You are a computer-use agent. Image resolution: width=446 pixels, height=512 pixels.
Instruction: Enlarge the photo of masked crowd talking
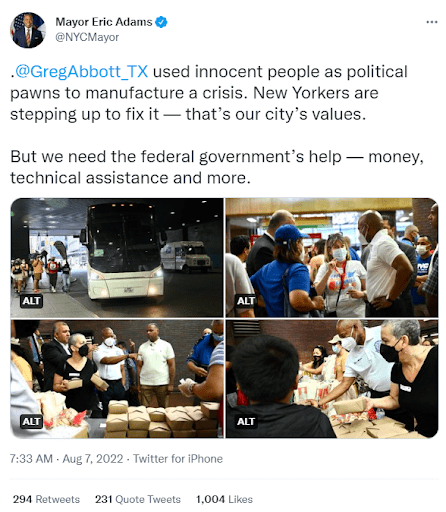[332, 257]
